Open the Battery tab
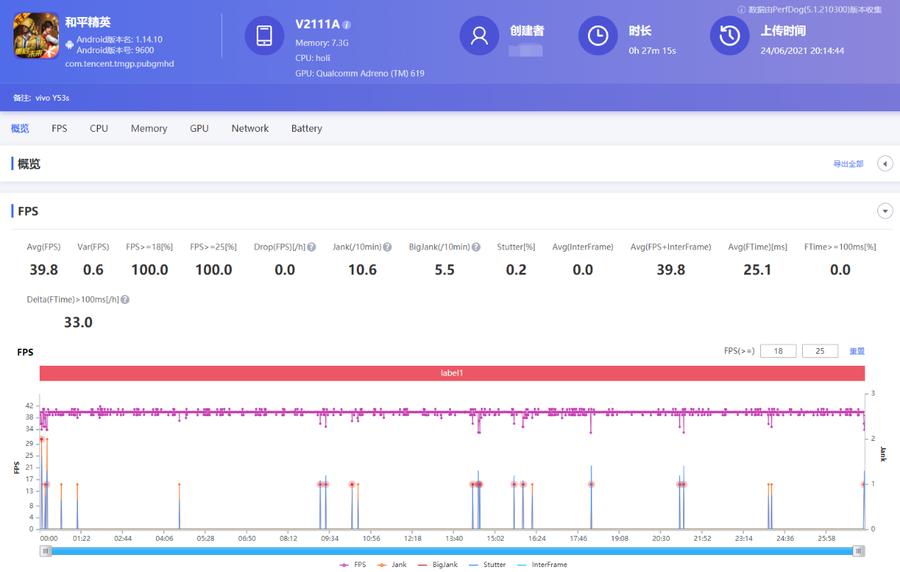 306,129
